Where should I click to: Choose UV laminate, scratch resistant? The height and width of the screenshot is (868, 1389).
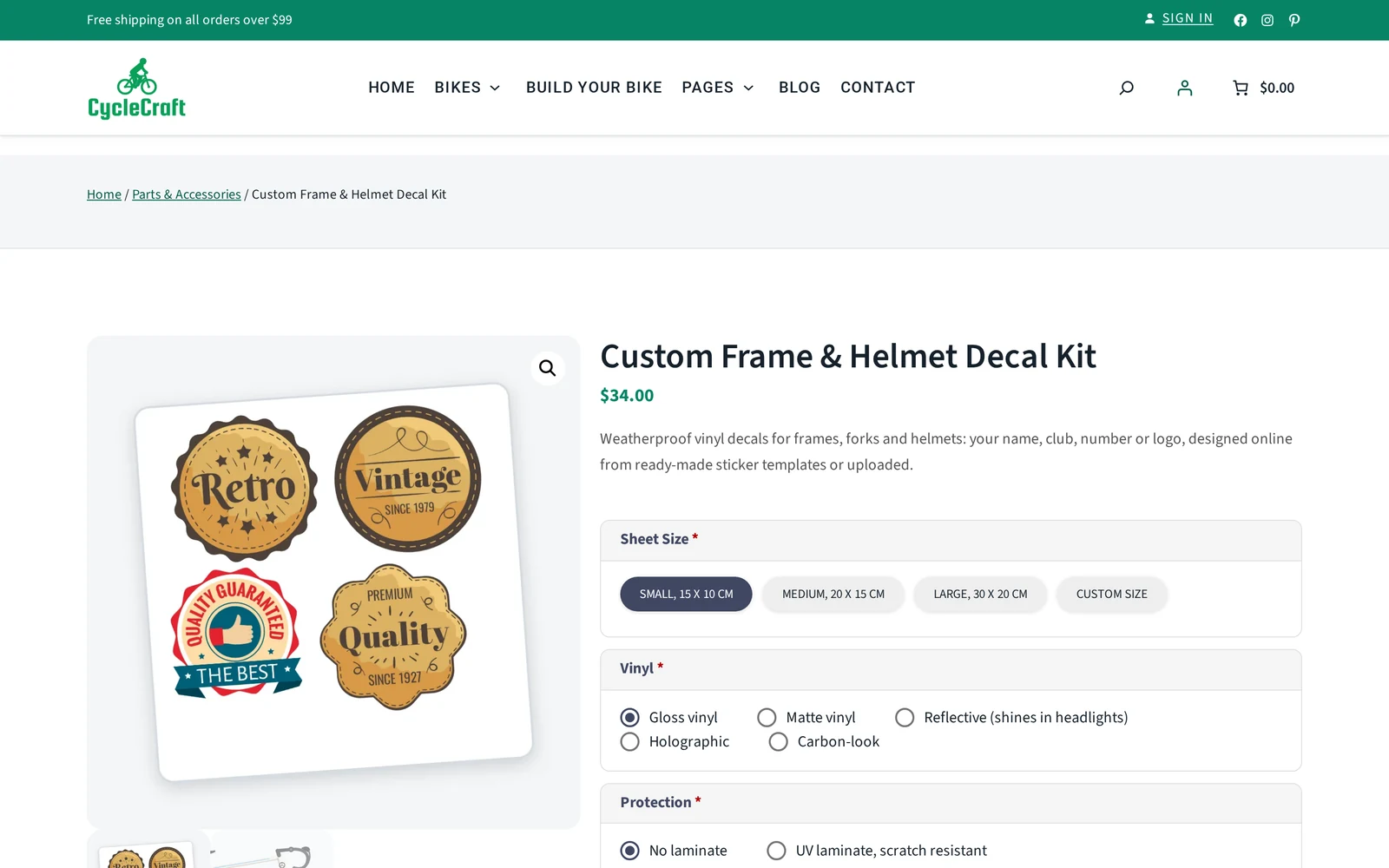click(x=776, y=851)
